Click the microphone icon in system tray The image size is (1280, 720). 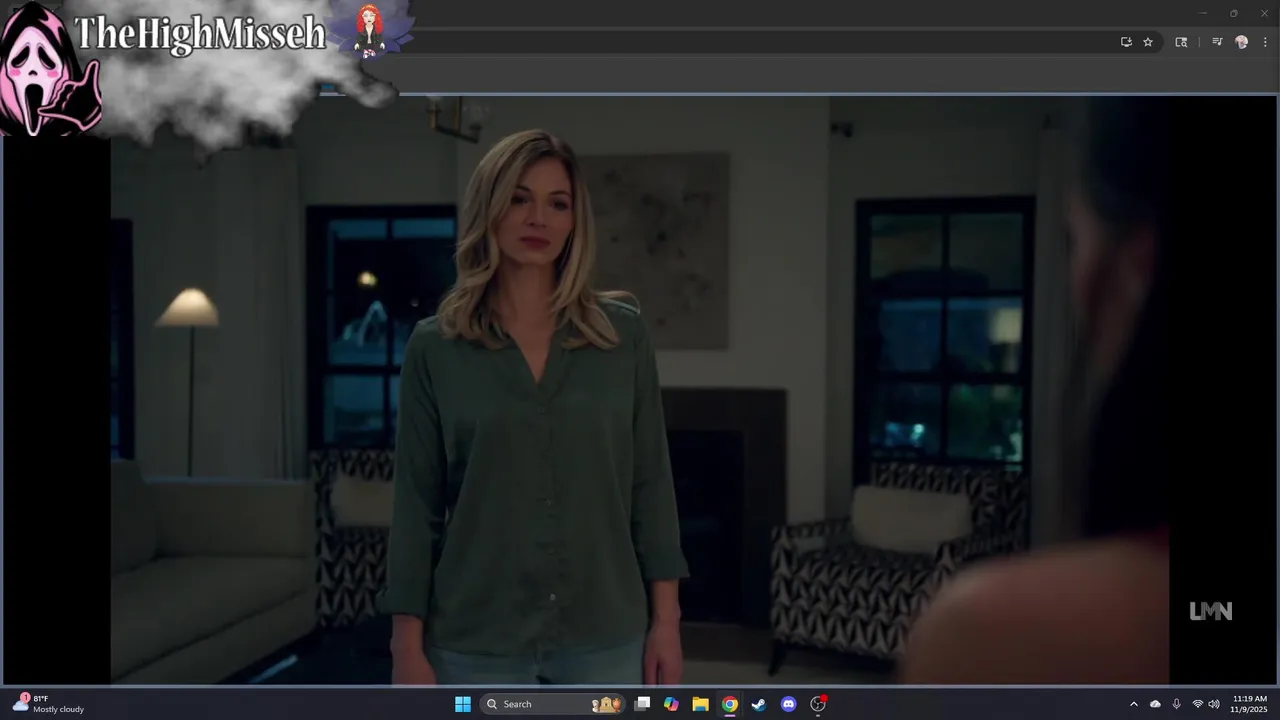pyautogui.click(x=1176, y=704)
